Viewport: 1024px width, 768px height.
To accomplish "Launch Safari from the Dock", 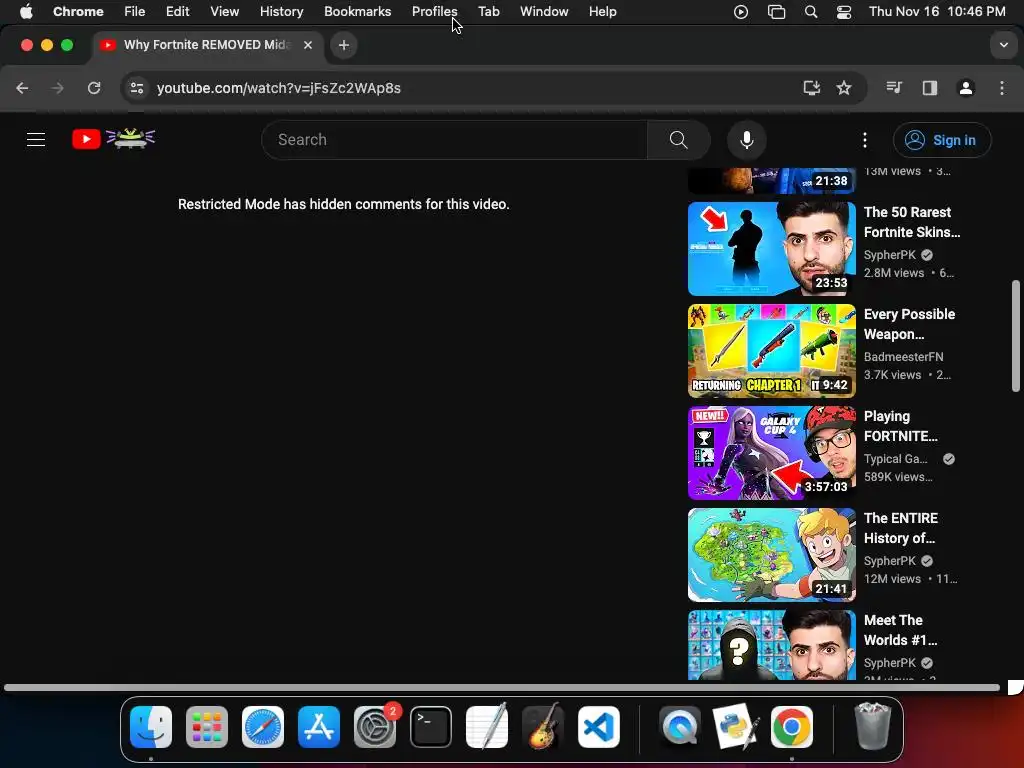I will [x=263, y=727].
